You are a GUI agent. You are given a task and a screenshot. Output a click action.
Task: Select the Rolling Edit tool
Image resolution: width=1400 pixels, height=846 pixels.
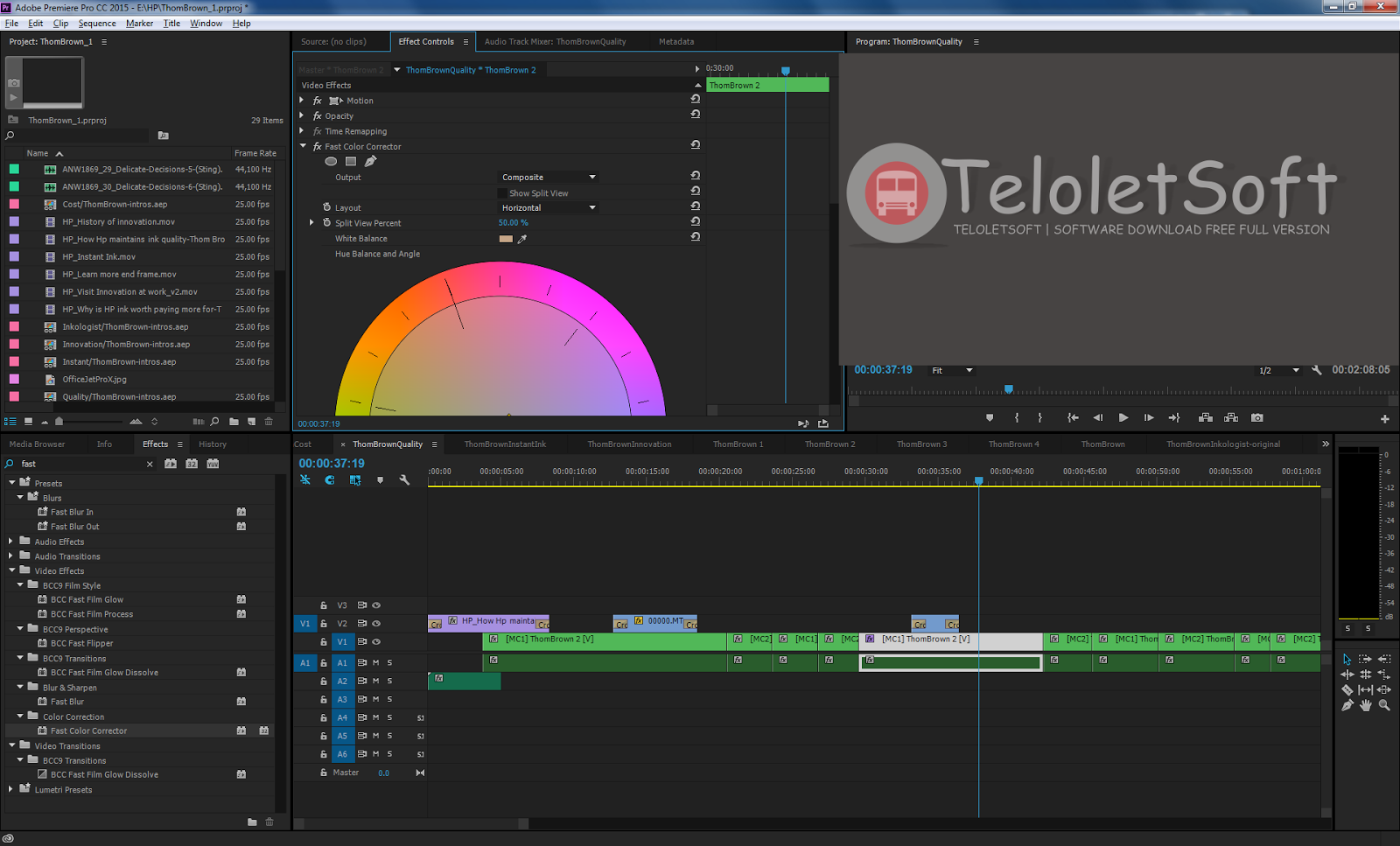click(x=1365, y=675)
